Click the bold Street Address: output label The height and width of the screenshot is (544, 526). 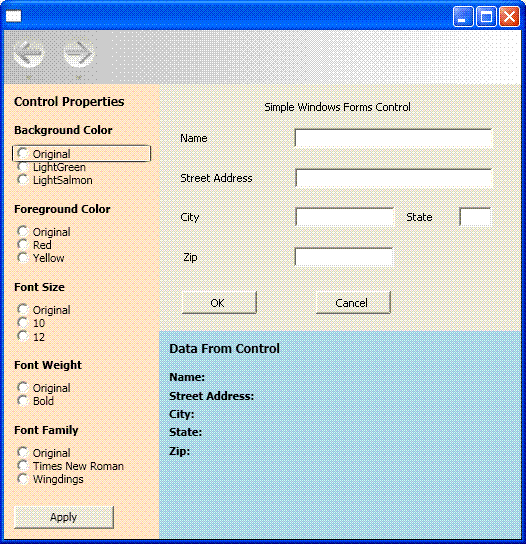point(212,396)
